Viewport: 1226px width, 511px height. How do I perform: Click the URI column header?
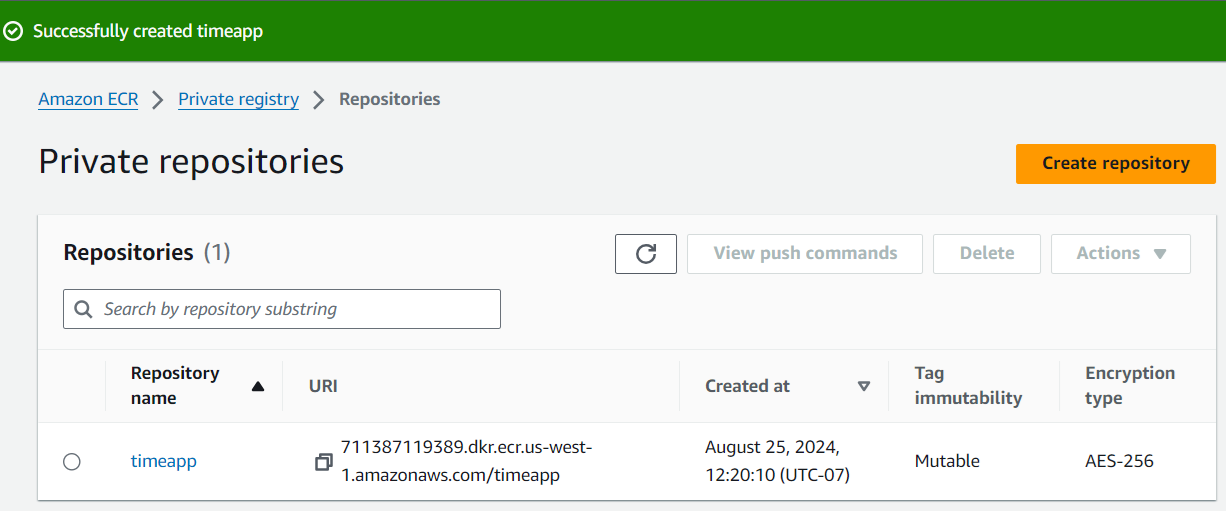(323, 386)
